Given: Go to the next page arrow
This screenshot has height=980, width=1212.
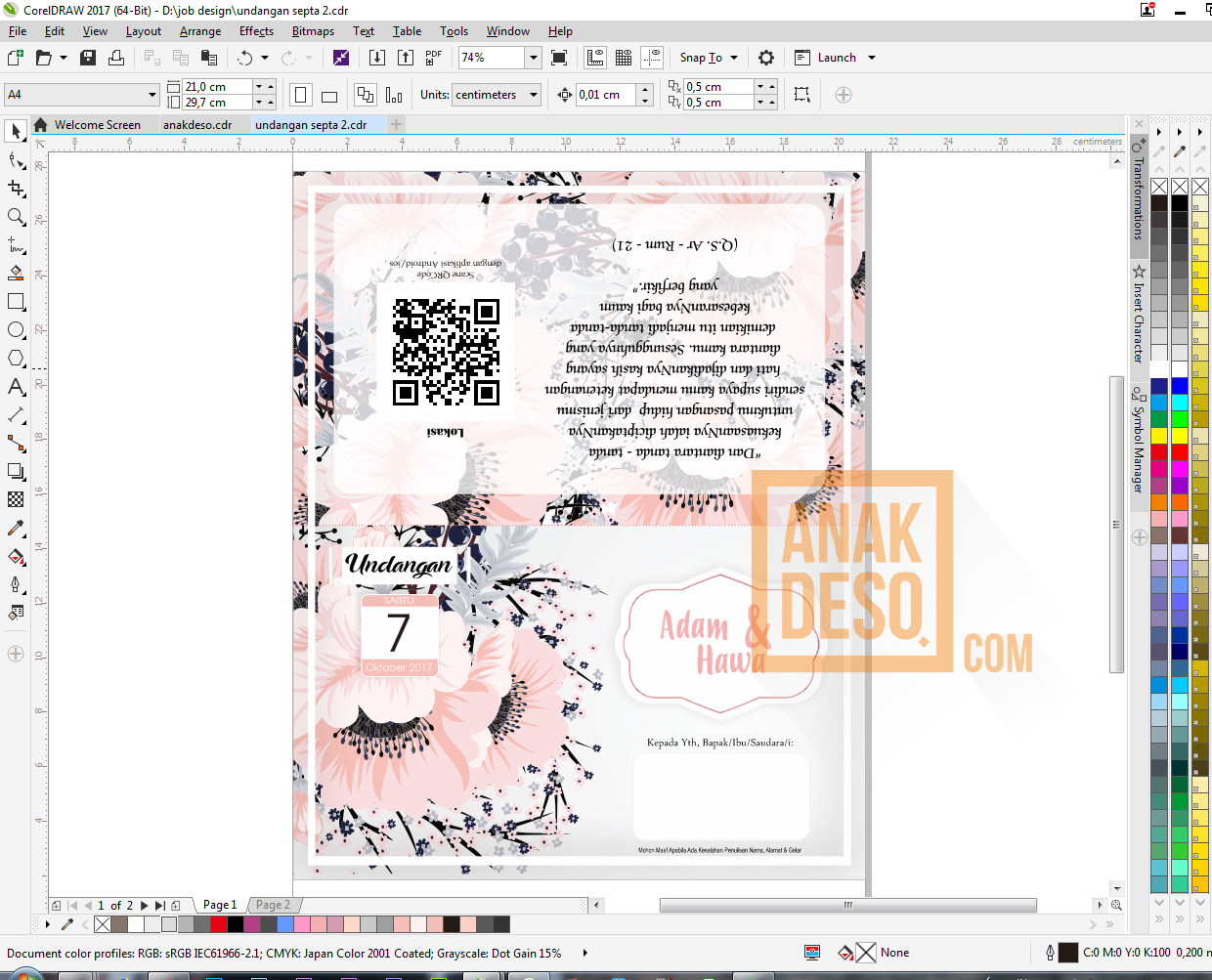Looking at the screenshot, I should coord(145,906).
